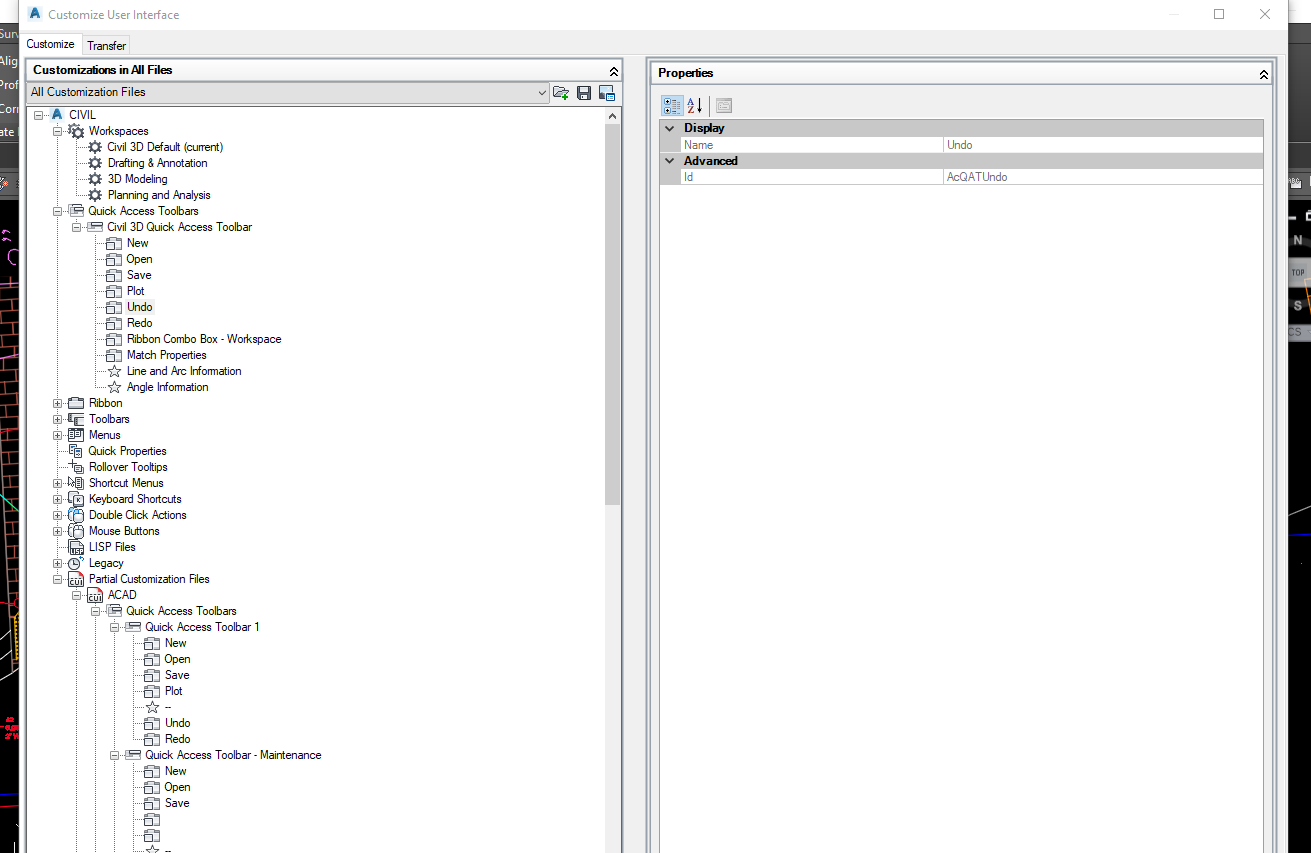
Task: Select the Line and Arc Information star item
Action: pyautogui.click(x=184, y=370)
